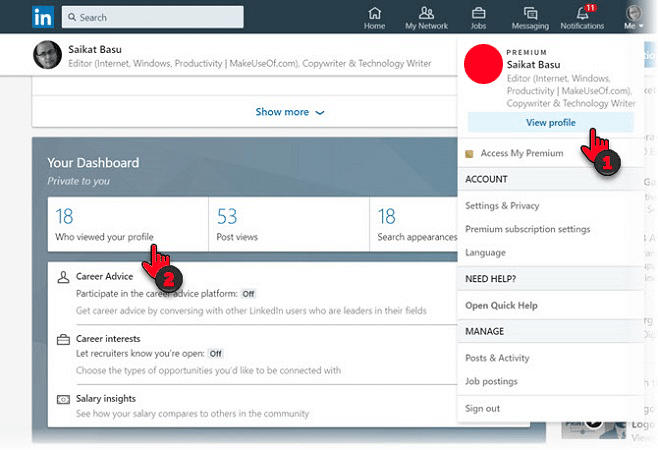The width and height of the screenshot is (658, 450).
Task: Click Saikat Basu's header profile photo
Action: coord(47,55)
